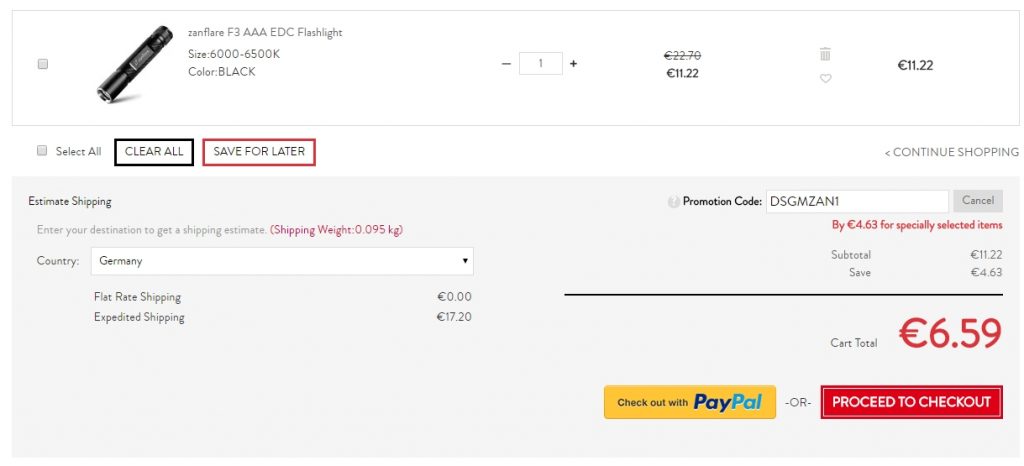Select the Flat Rate Shipping option
This screenshot has width=1024, height=466.
(137, 297)
